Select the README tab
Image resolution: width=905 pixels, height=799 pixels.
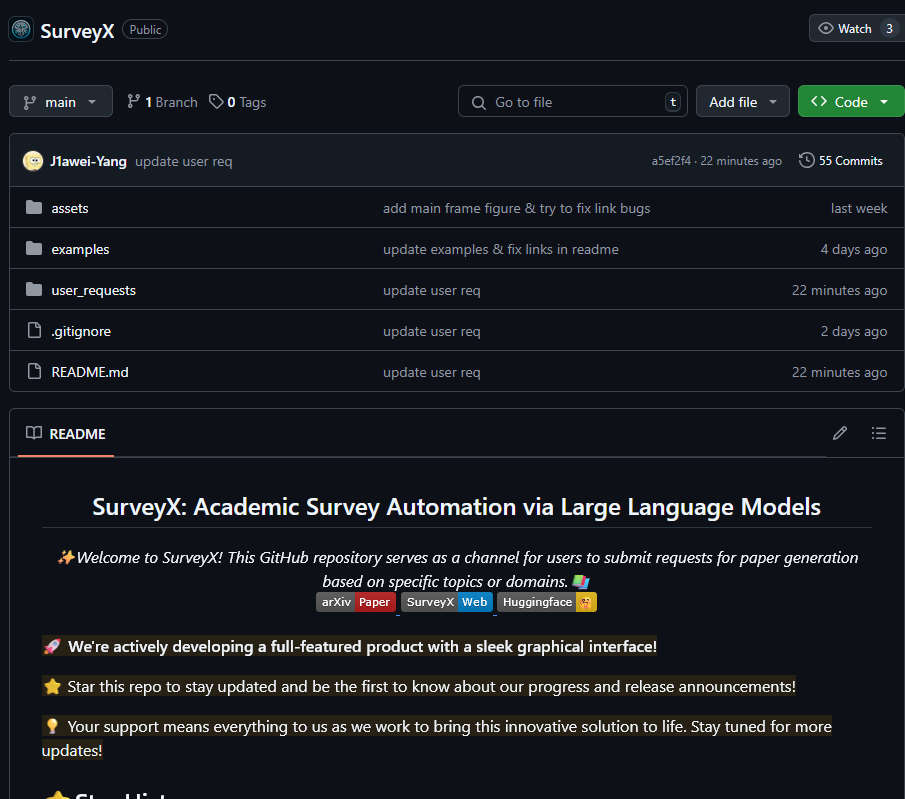(66, 434)
